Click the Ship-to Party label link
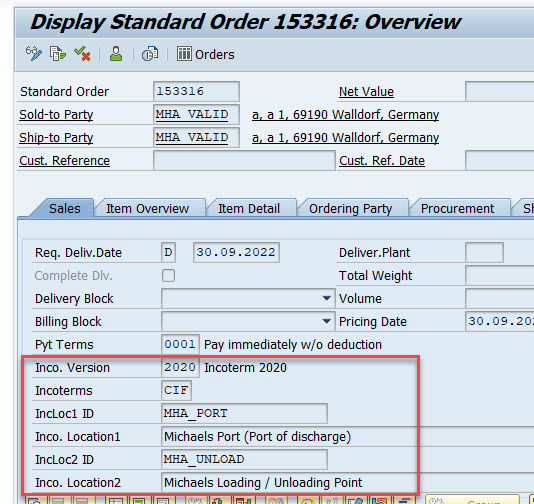 tap(56, 138)
